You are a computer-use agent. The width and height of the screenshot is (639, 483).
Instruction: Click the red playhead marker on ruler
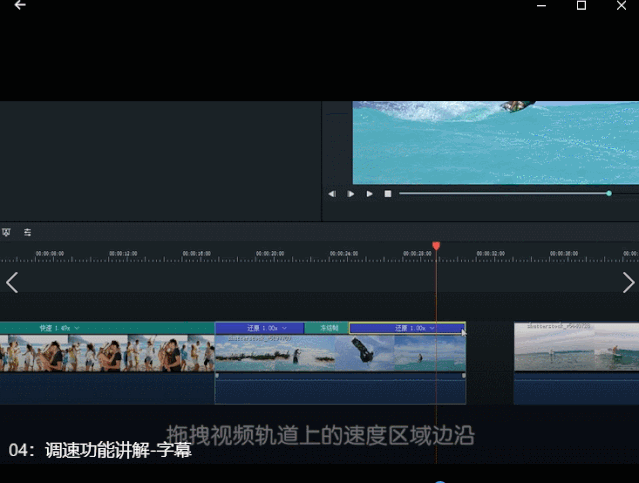click(x=436, y=245)
